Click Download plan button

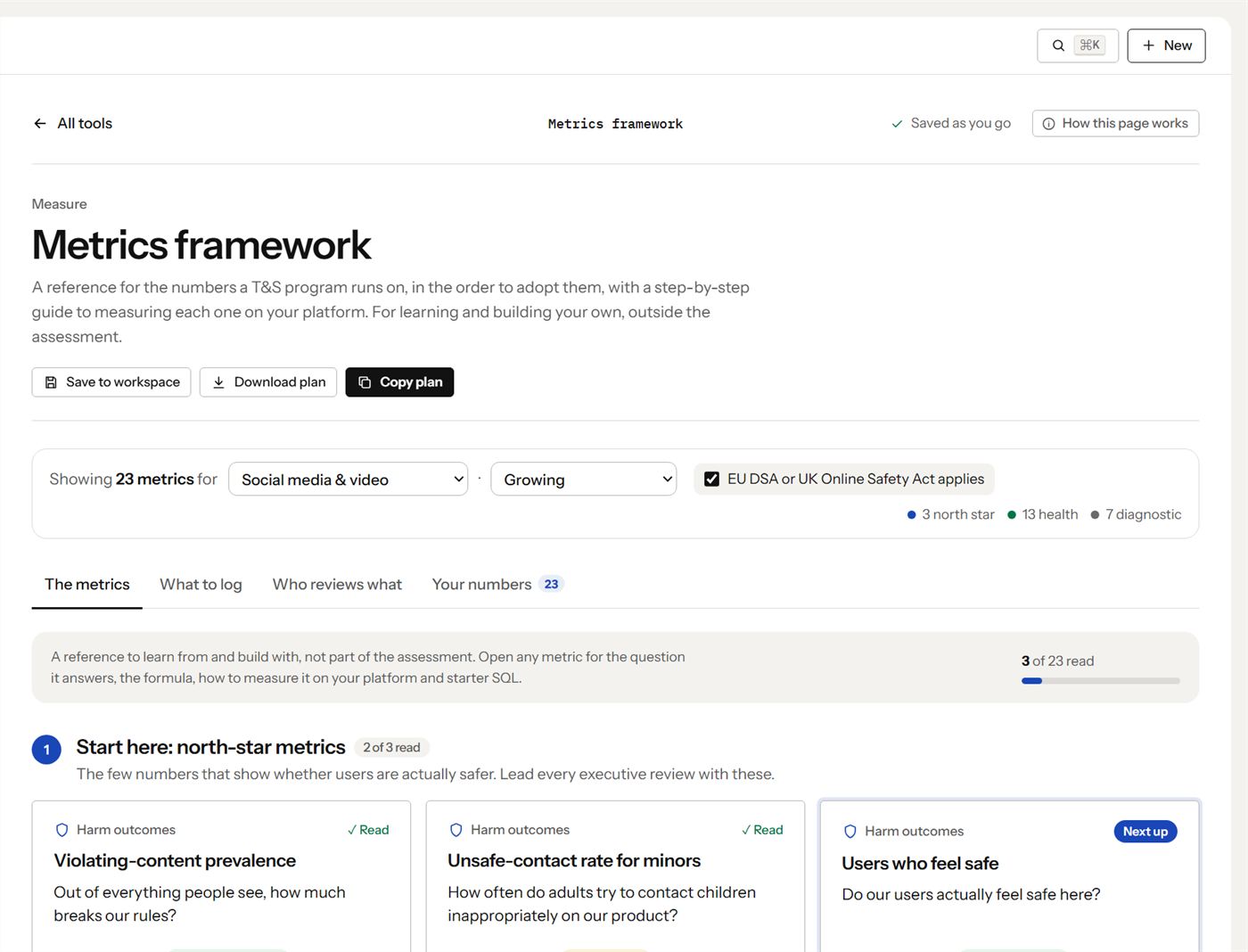268,382
